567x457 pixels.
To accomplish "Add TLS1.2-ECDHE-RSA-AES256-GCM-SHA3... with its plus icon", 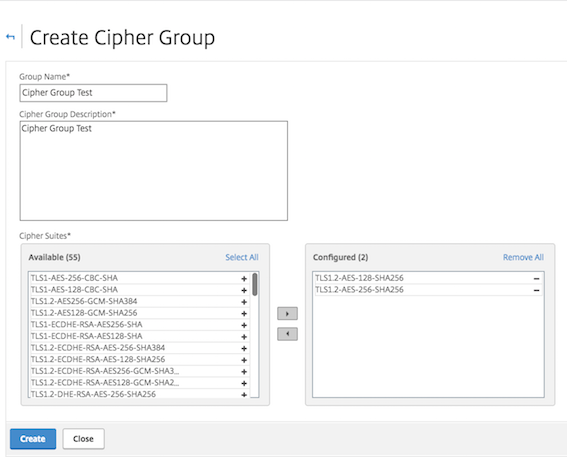I will tap(244, 371).
